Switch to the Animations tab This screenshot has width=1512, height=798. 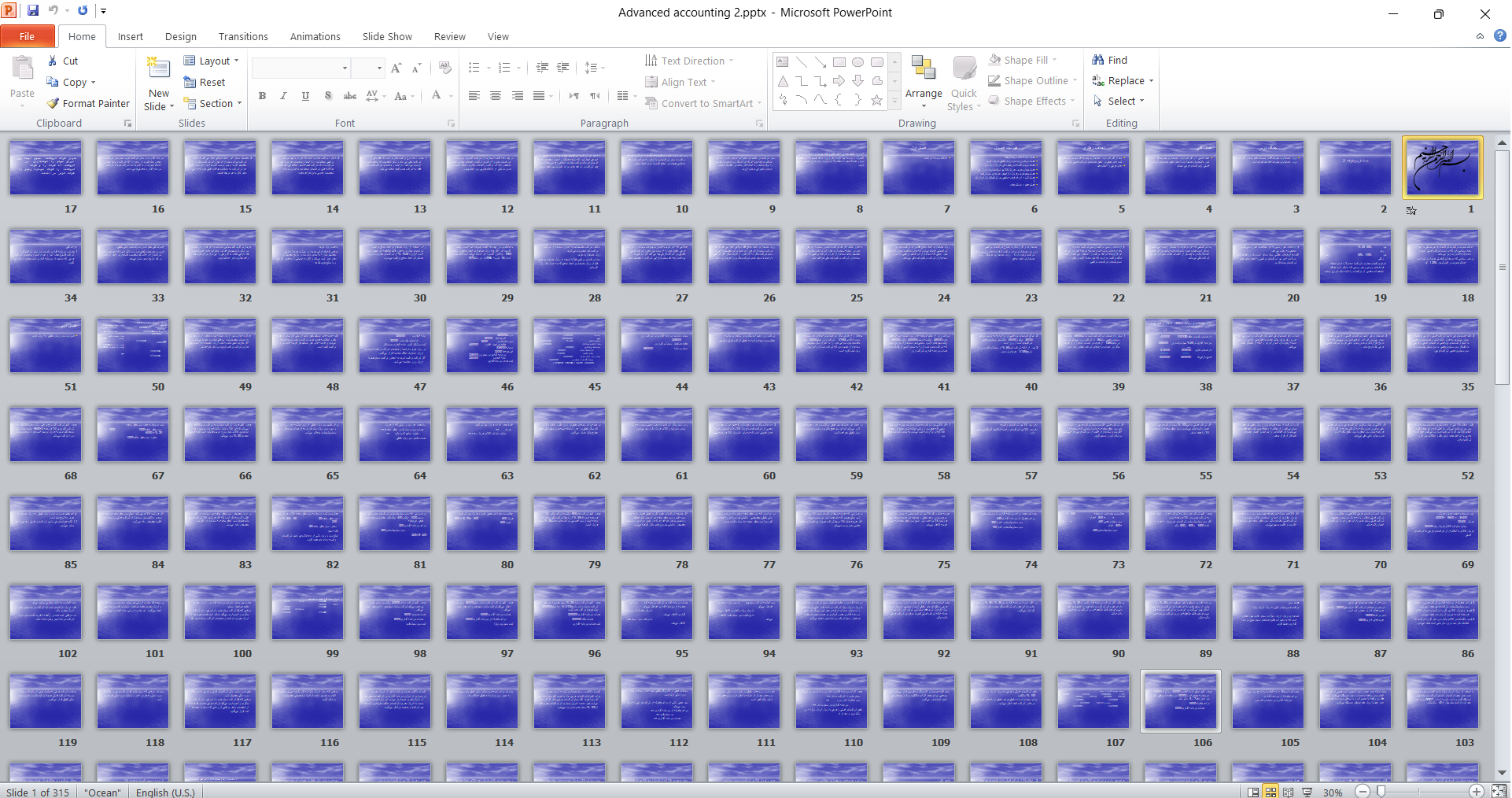click(x=315, y=36)
